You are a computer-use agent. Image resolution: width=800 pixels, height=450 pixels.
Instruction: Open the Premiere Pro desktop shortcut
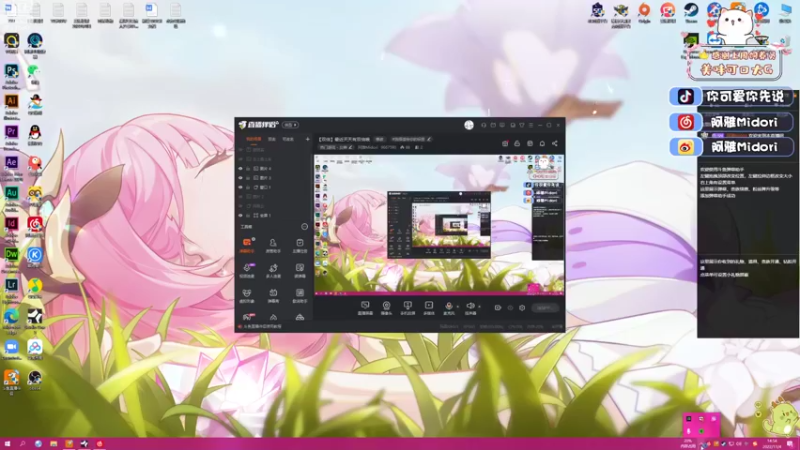tap(11, 136)
